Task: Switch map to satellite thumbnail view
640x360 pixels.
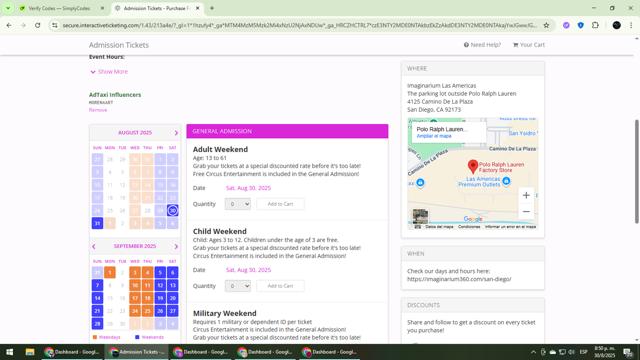Action: 420,216
